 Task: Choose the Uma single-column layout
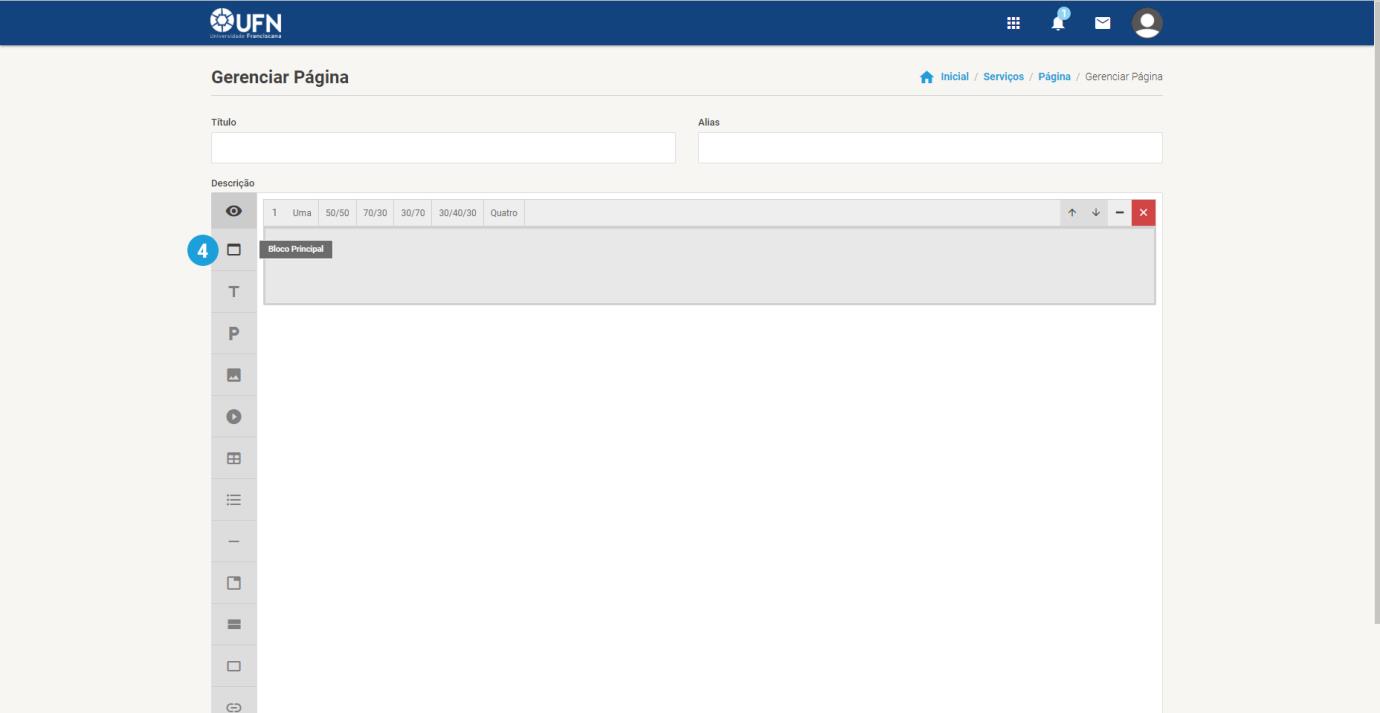pyautogui.click(x=302, y=213)
